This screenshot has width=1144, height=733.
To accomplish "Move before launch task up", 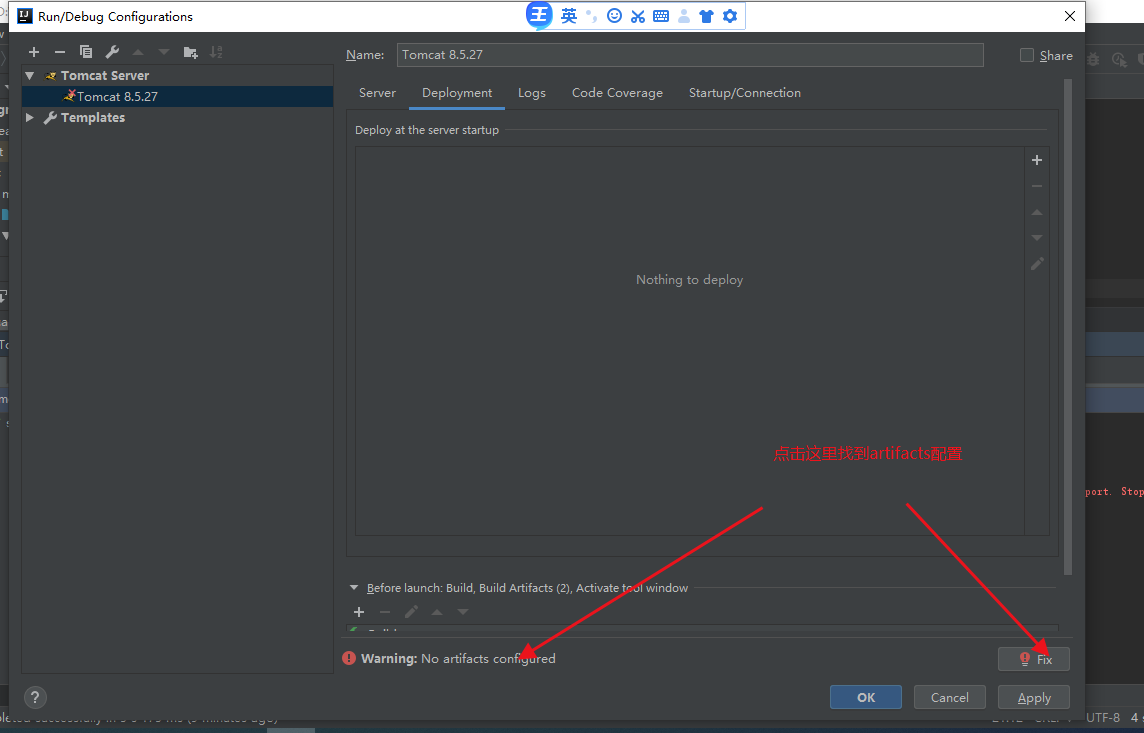I will (437, 612).
